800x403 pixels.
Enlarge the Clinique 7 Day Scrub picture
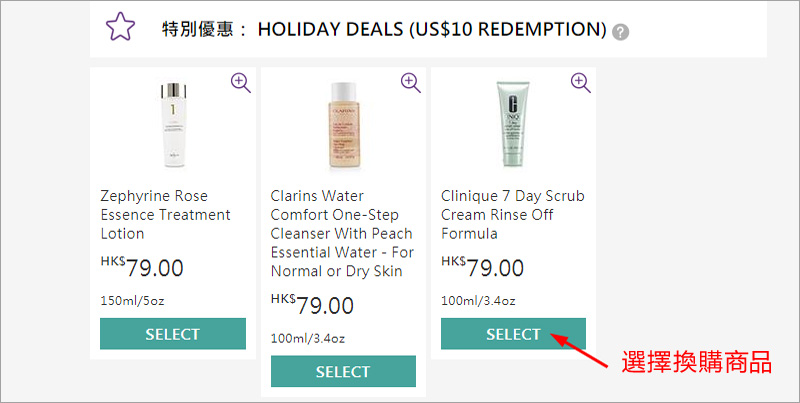(581, 82)
